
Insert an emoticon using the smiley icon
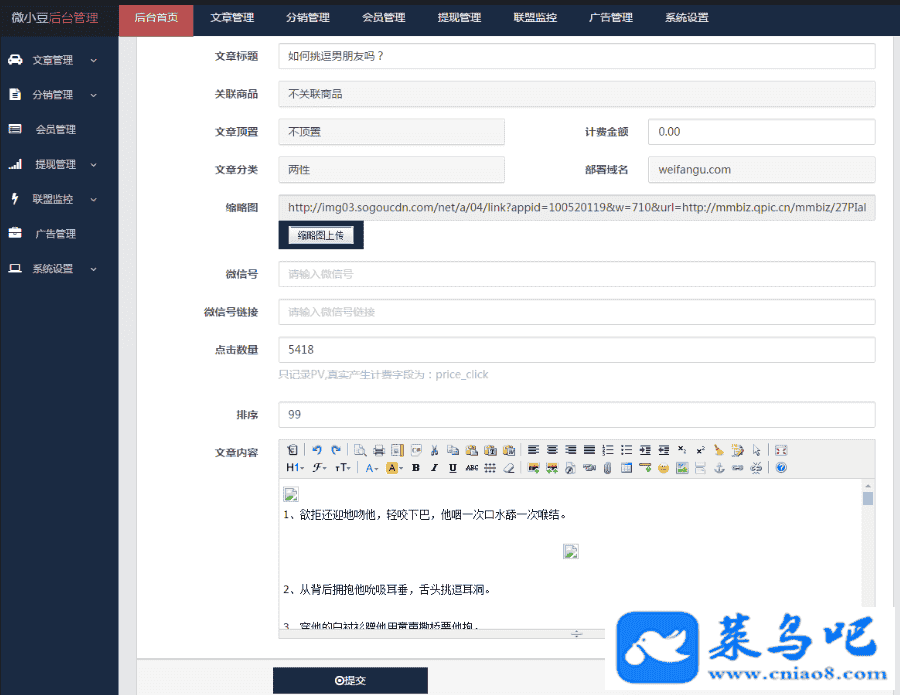click(x=663, y=467)
